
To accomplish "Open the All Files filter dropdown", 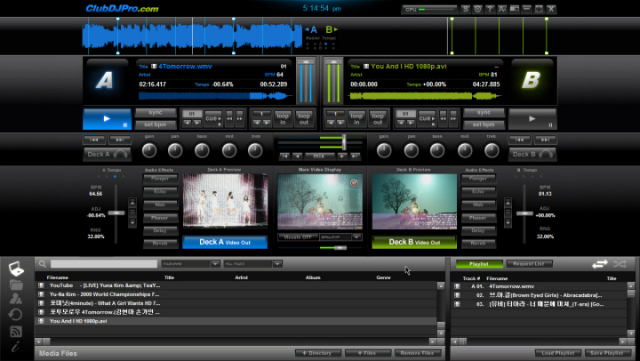I will (278, 264).
